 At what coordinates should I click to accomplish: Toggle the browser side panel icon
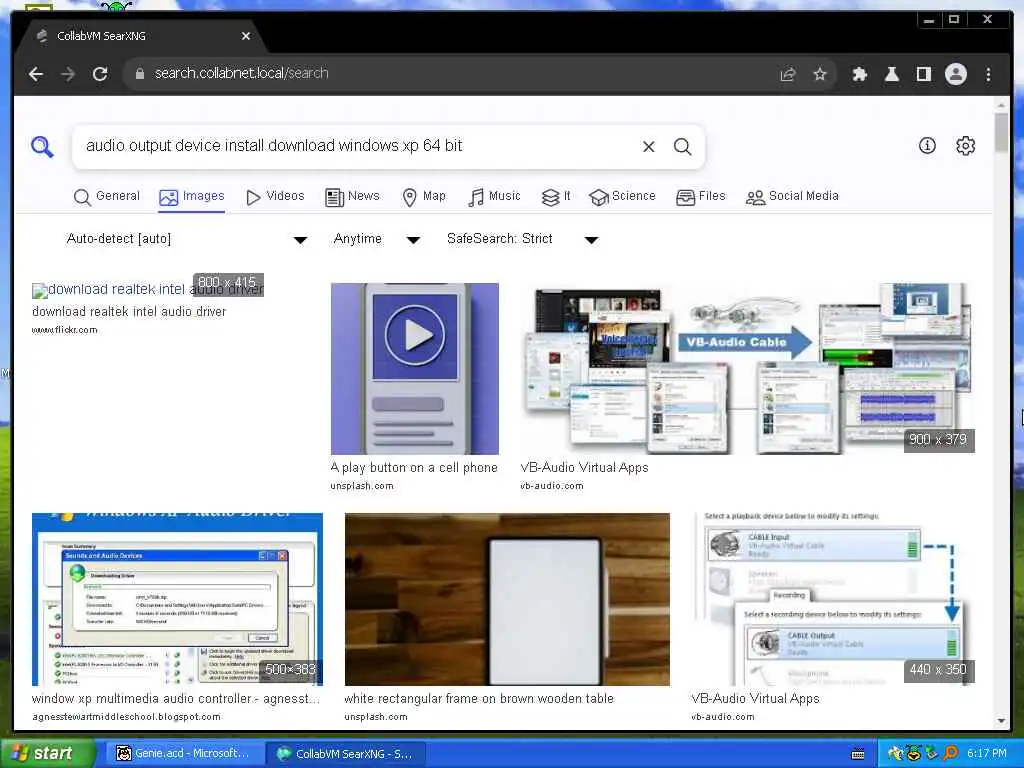coord(923,74)
